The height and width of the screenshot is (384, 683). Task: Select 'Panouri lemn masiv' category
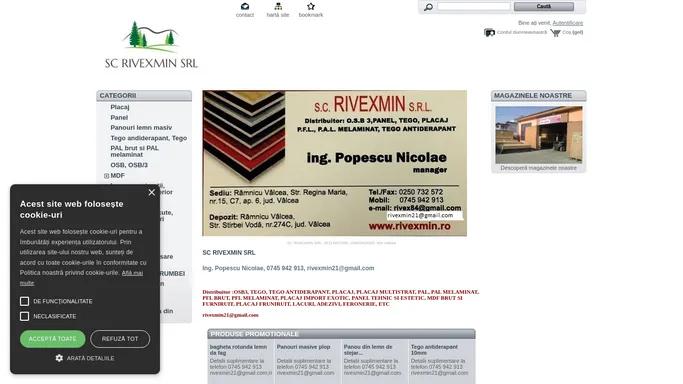[x=141, y=128]
